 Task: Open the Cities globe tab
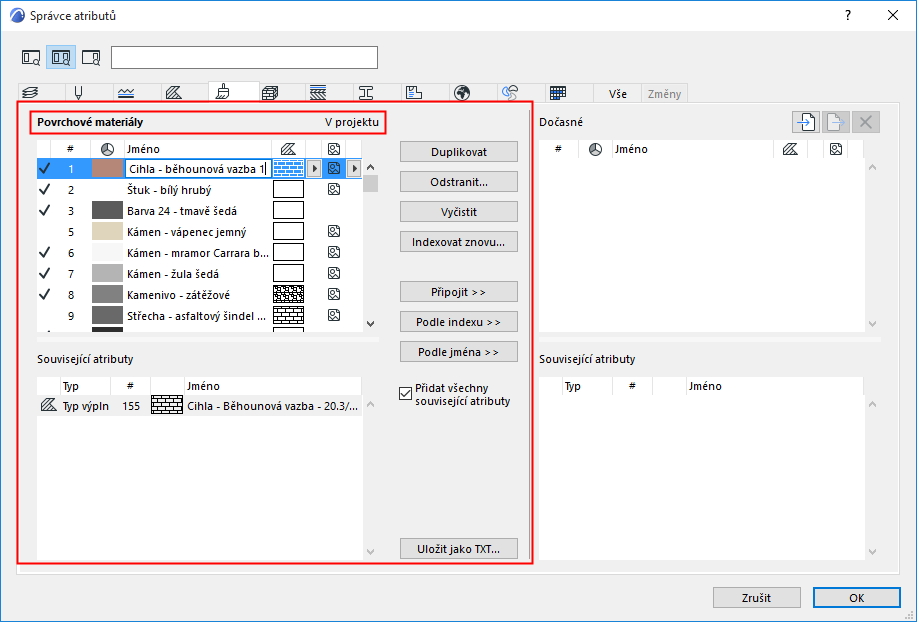[462, 93]
